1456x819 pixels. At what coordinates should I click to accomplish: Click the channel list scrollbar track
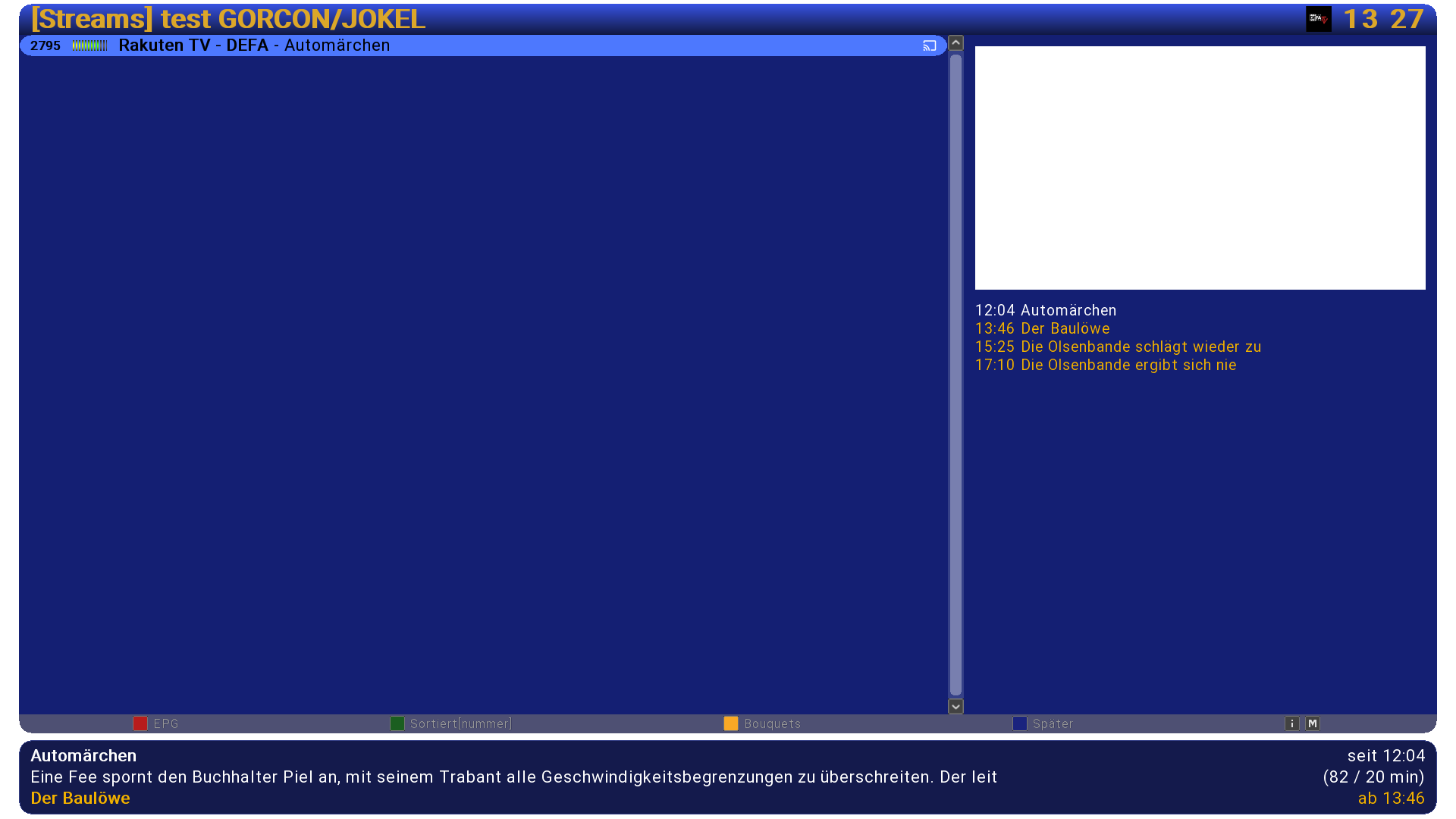point(955,375)
